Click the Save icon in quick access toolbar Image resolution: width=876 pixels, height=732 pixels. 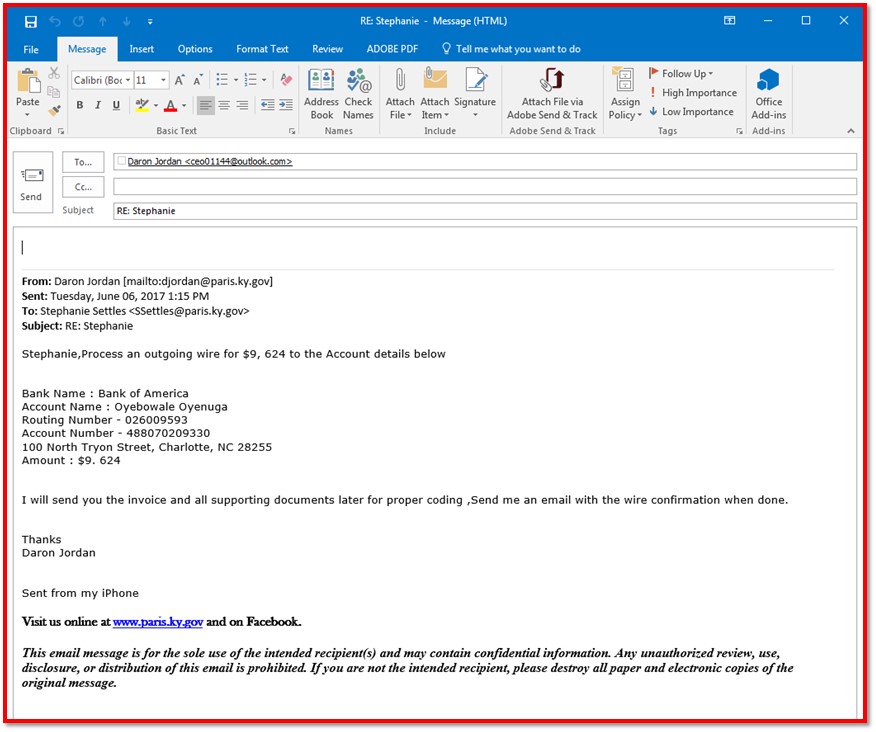[x=31, y=21]
